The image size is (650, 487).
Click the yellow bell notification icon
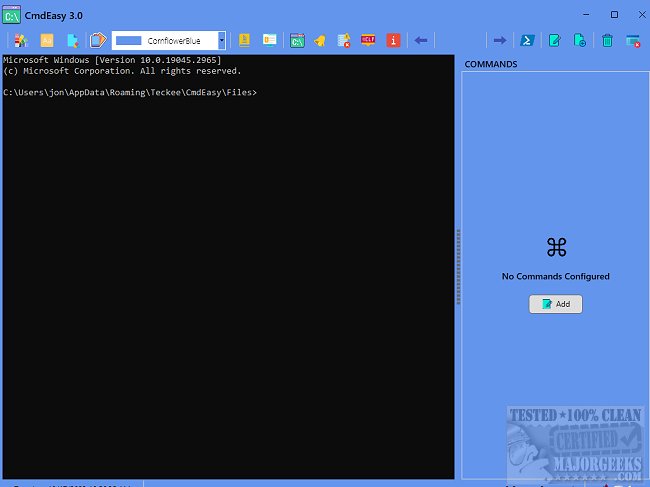tap(320, 41)
